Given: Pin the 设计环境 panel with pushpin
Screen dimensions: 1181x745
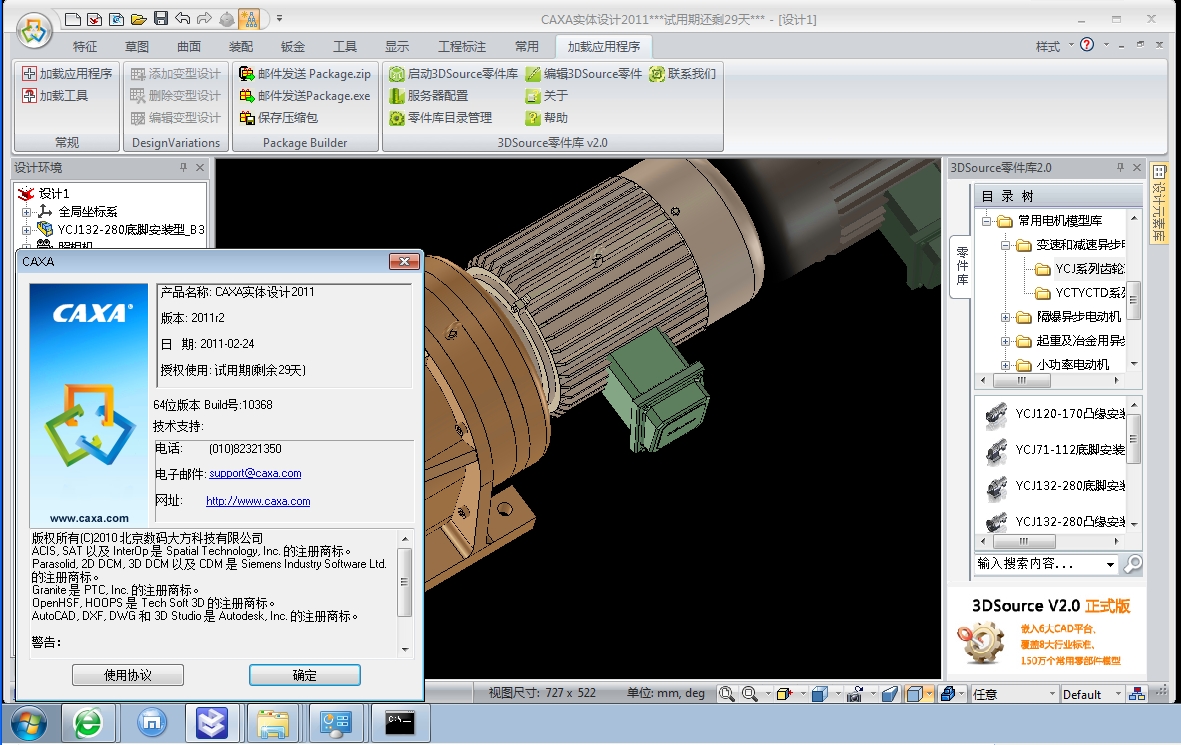Looking at the screenshot, I should coord(183,168).
